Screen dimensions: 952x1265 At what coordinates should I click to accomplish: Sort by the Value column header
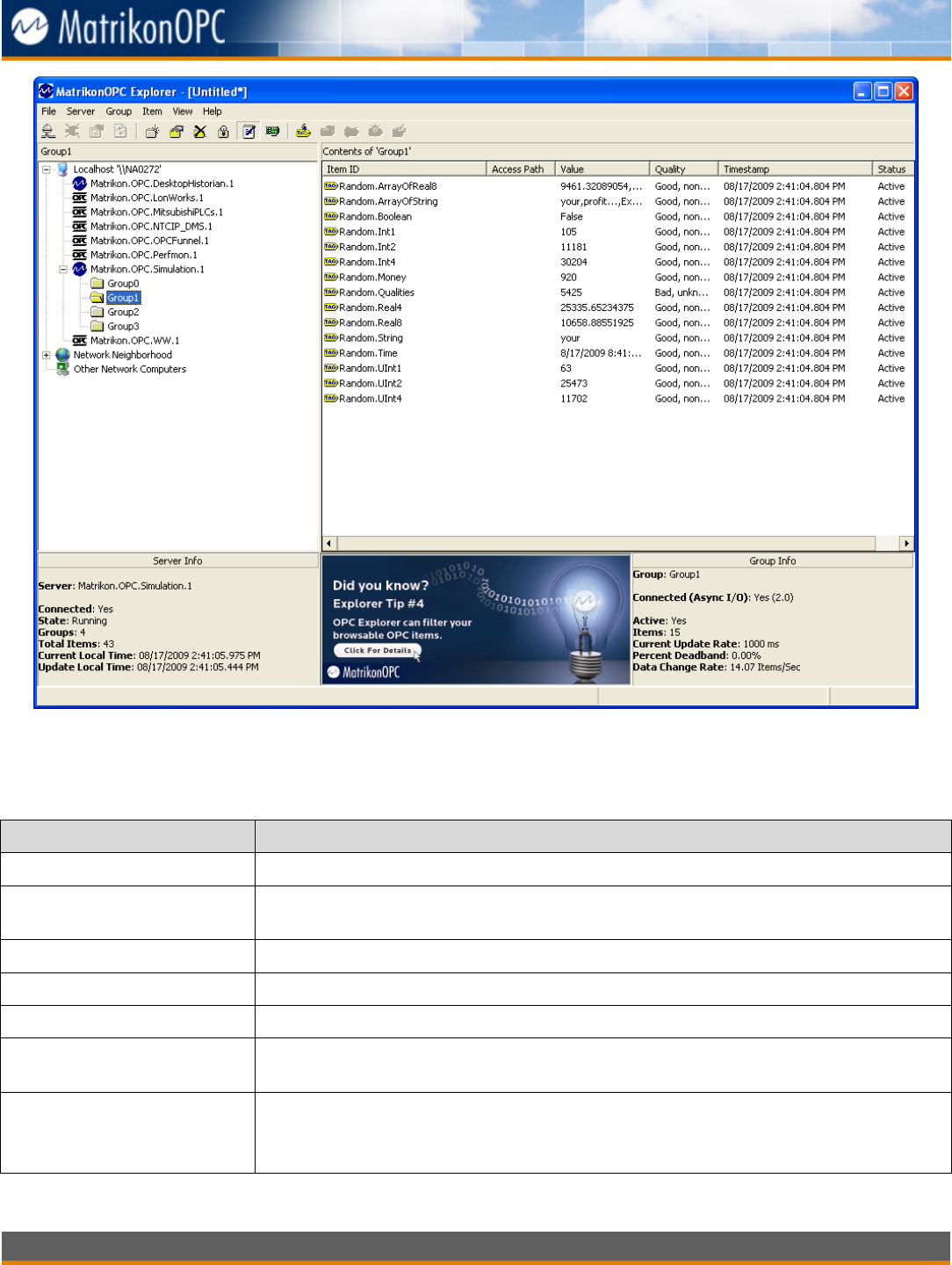[602, 169]
